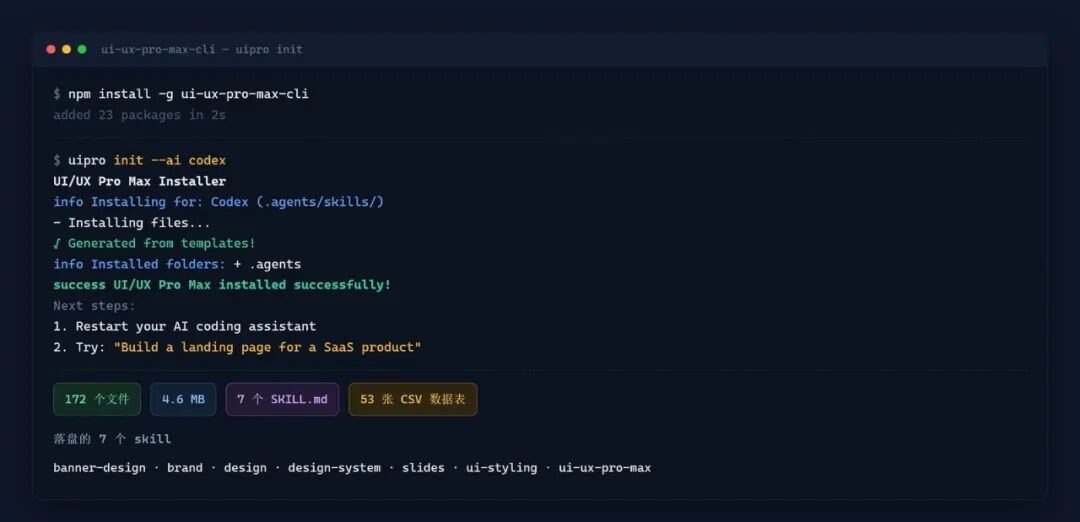Click '1. Restart your AI coding assistant'

(x=185, y=326)
